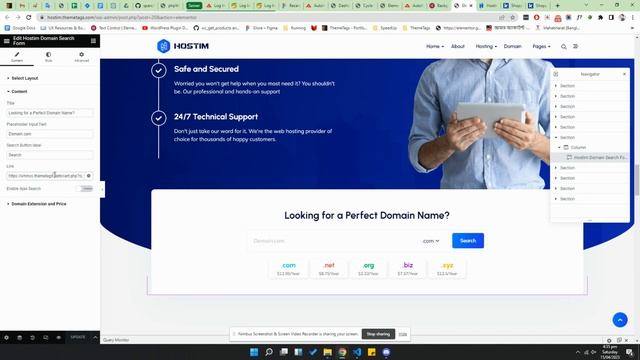Click the Search Button label field
The height and width of the screenshot is (360, 640).
pyautogui.click(x=49, y=155)
